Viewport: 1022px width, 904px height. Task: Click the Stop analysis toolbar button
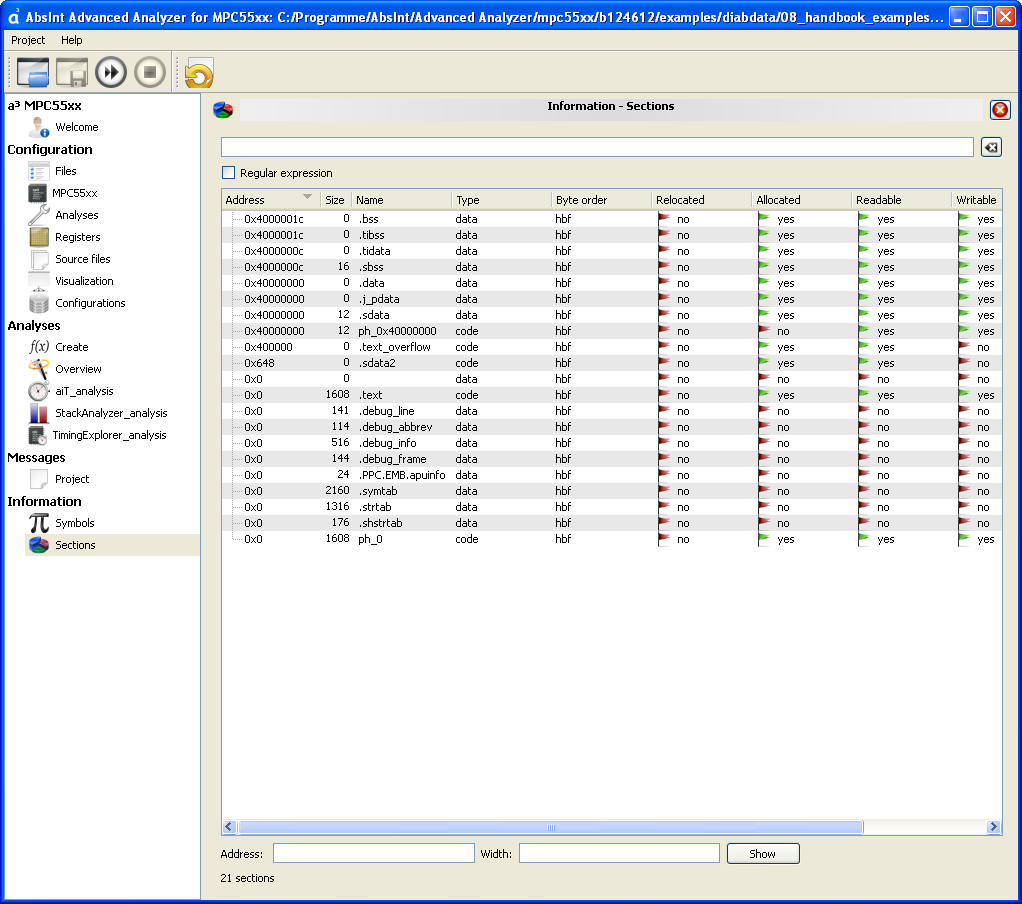[x=150, y=72]
